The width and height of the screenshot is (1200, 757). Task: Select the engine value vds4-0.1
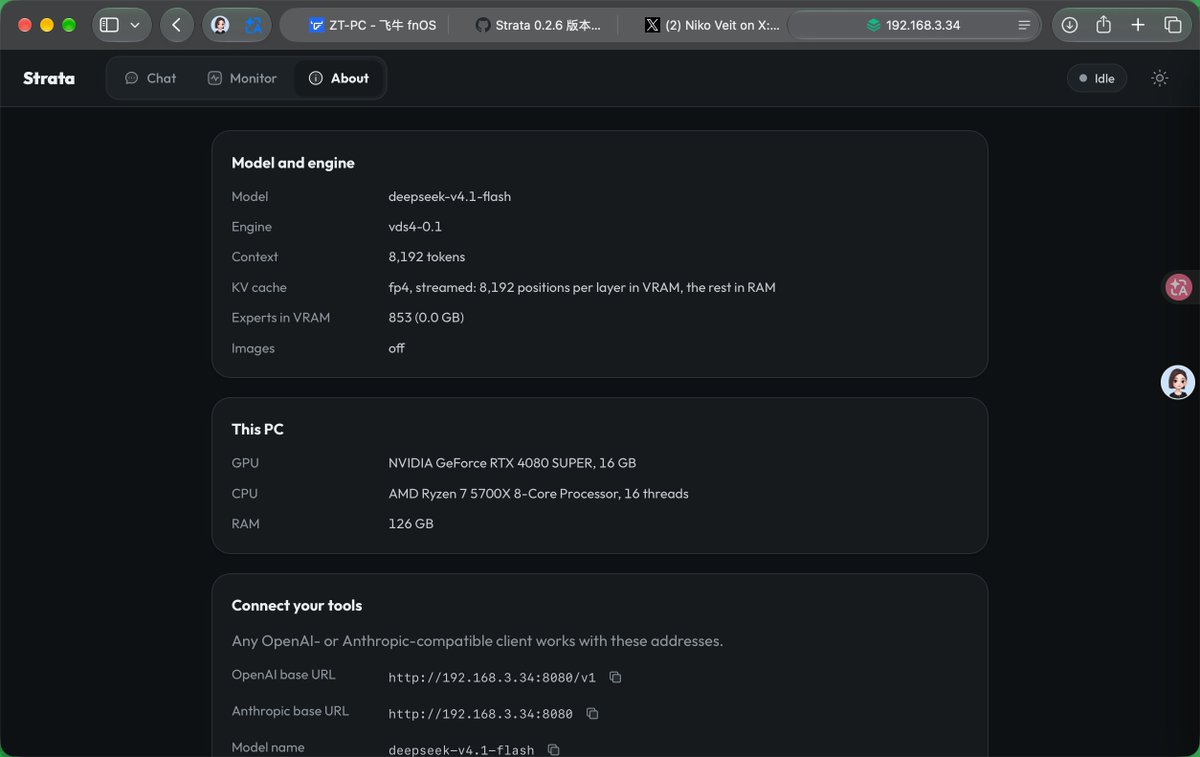[x=415, y=227]
